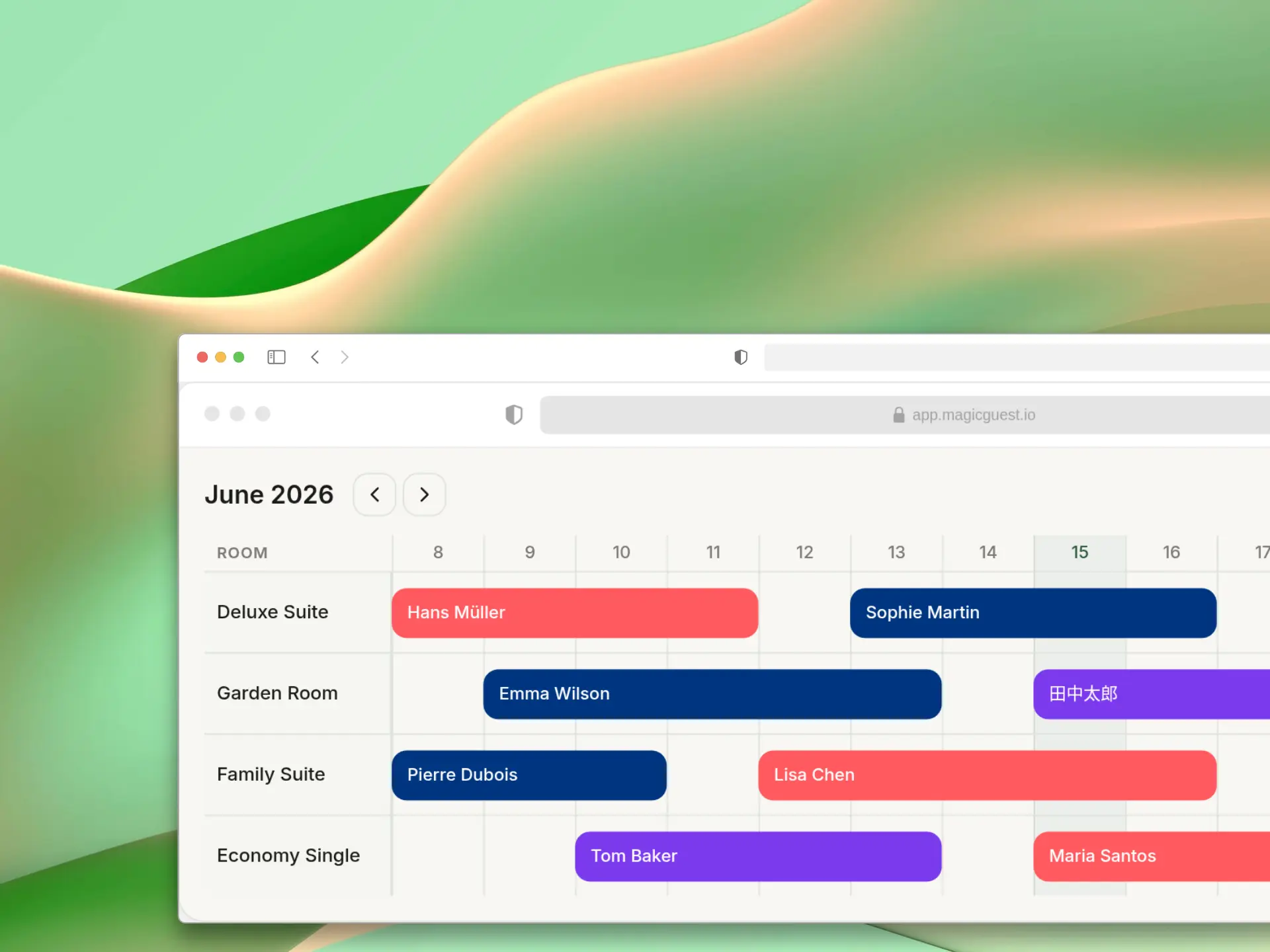Select day 16 column header
This screenshot has height=952, width=1270.
1171,552
